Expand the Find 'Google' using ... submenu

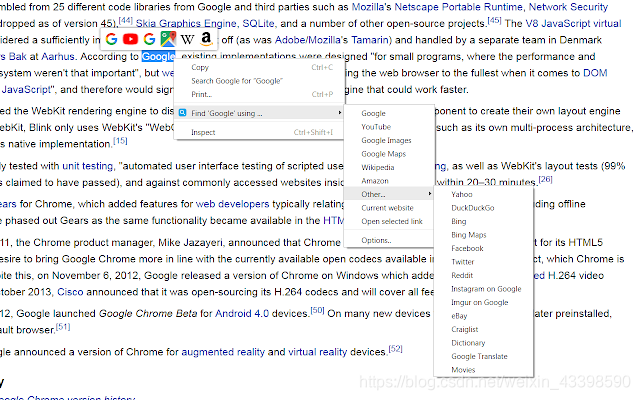[x=259, y=113]
